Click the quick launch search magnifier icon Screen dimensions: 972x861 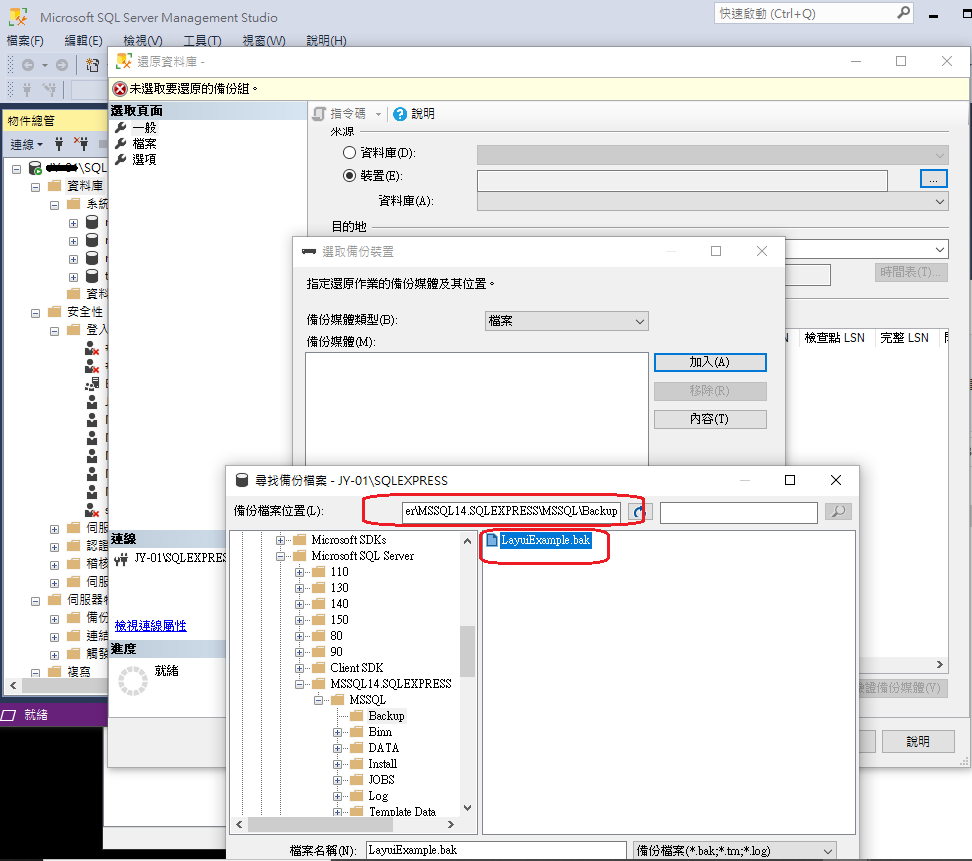pyautogui.click(x=904, y=13)
